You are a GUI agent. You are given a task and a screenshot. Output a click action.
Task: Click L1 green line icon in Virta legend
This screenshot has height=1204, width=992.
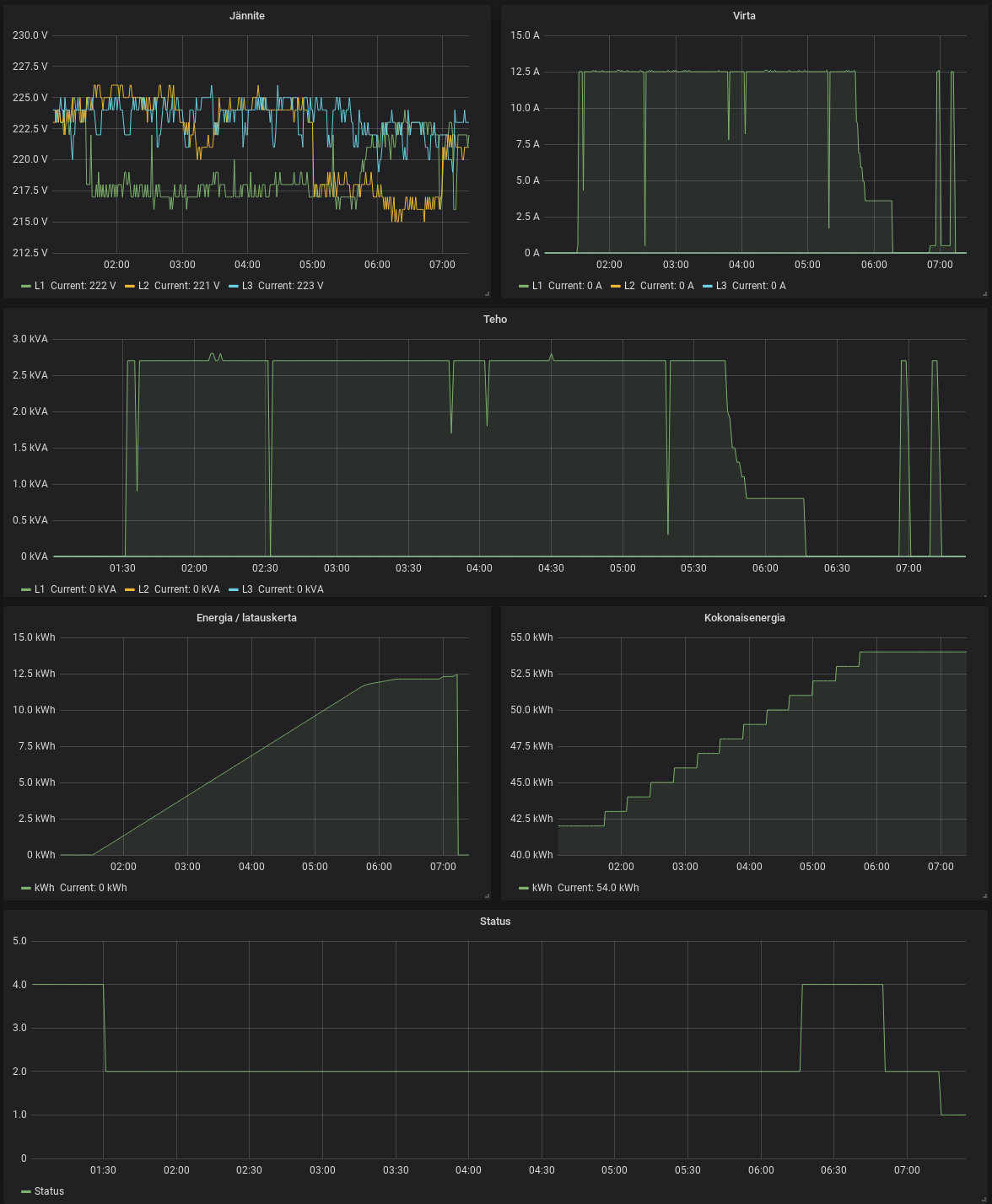coord(524,286)
